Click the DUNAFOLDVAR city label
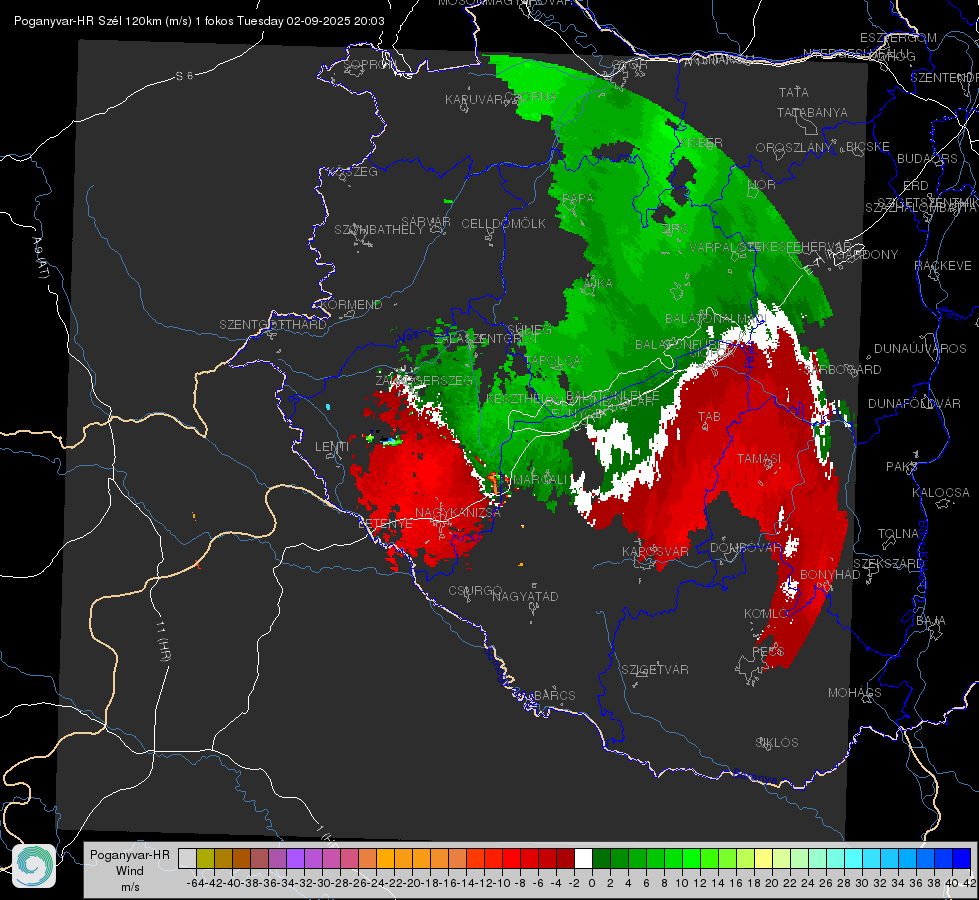 (914, 404)
